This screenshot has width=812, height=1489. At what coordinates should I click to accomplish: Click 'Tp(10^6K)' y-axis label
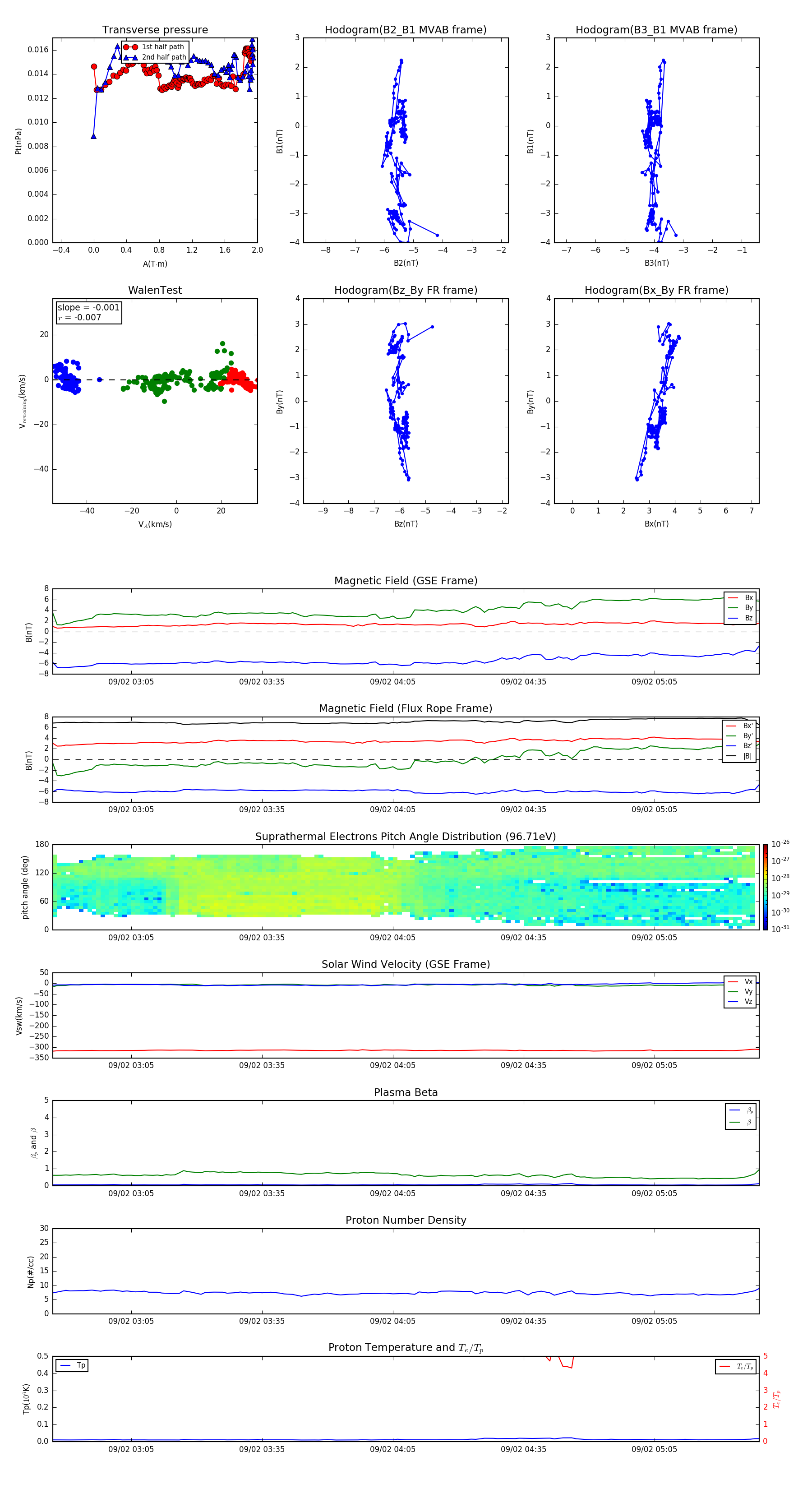(26, 1399)
